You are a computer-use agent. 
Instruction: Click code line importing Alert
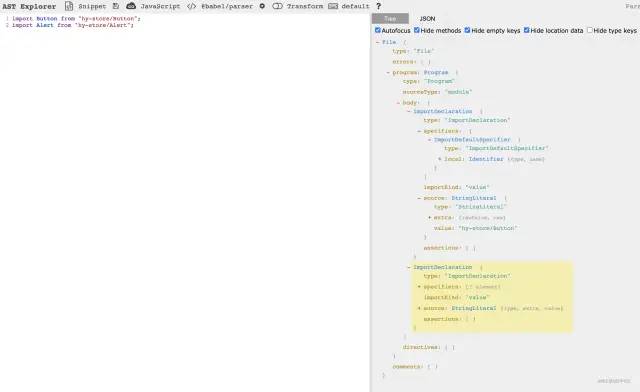pos(73,25)
